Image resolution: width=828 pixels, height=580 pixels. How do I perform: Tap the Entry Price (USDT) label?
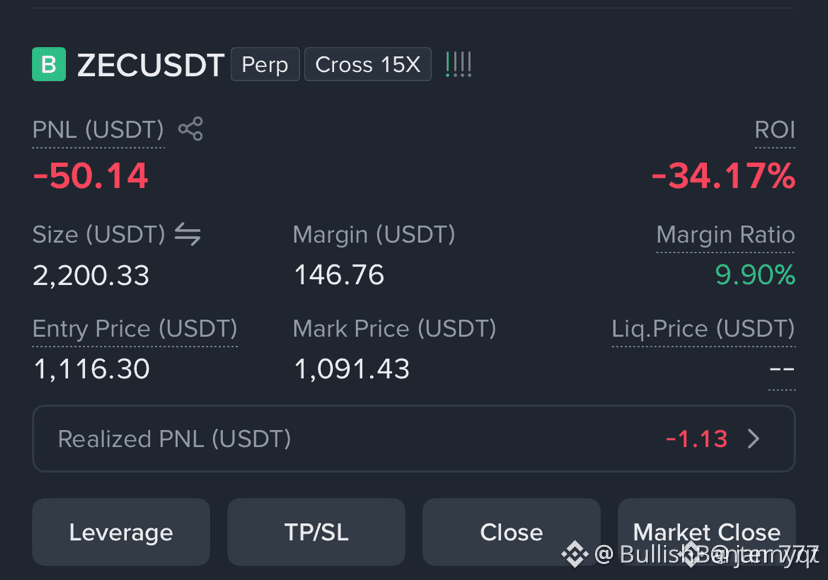pyautogui.click(x=135, y=329)
